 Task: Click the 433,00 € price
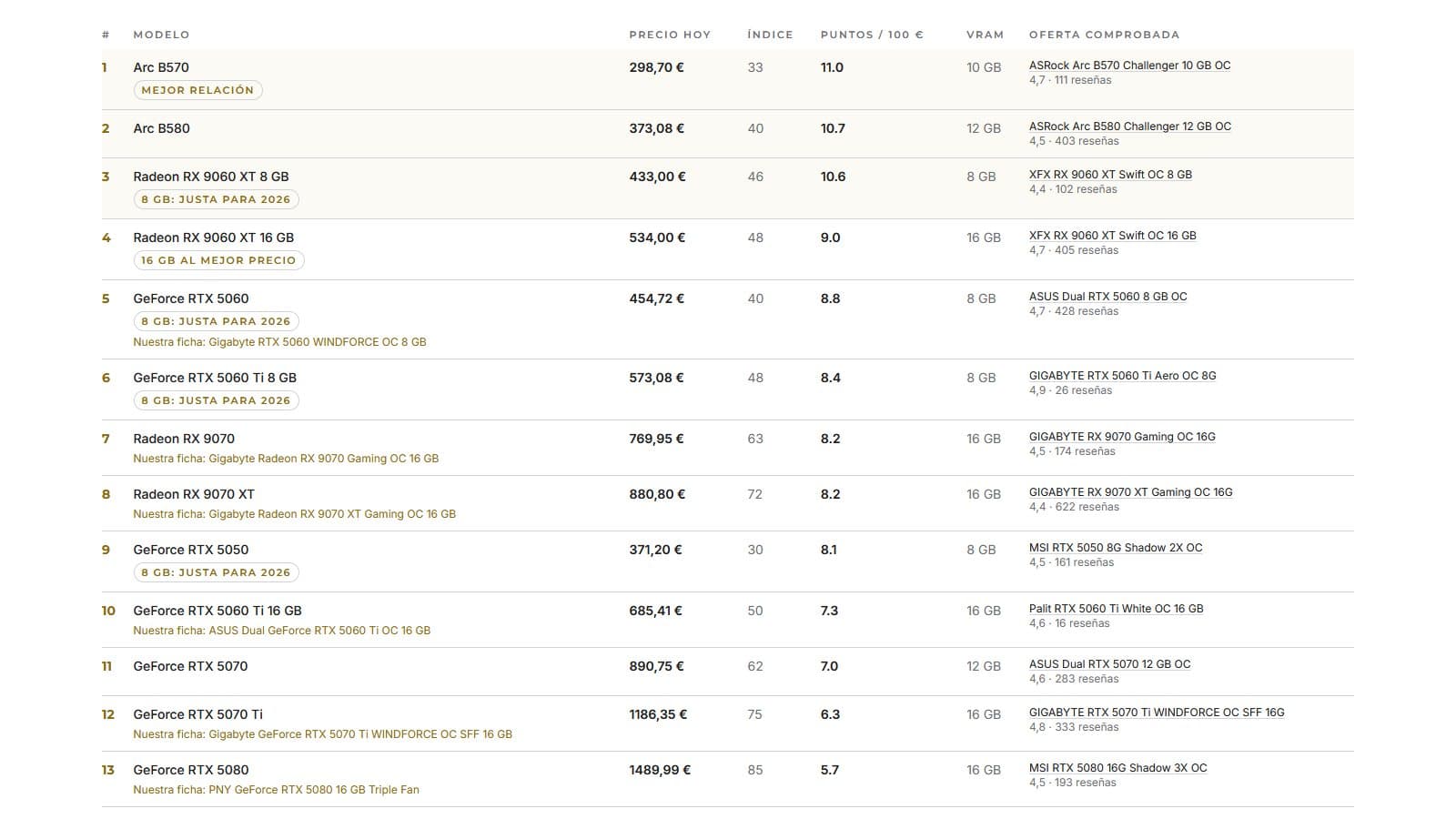coord(658,177)
